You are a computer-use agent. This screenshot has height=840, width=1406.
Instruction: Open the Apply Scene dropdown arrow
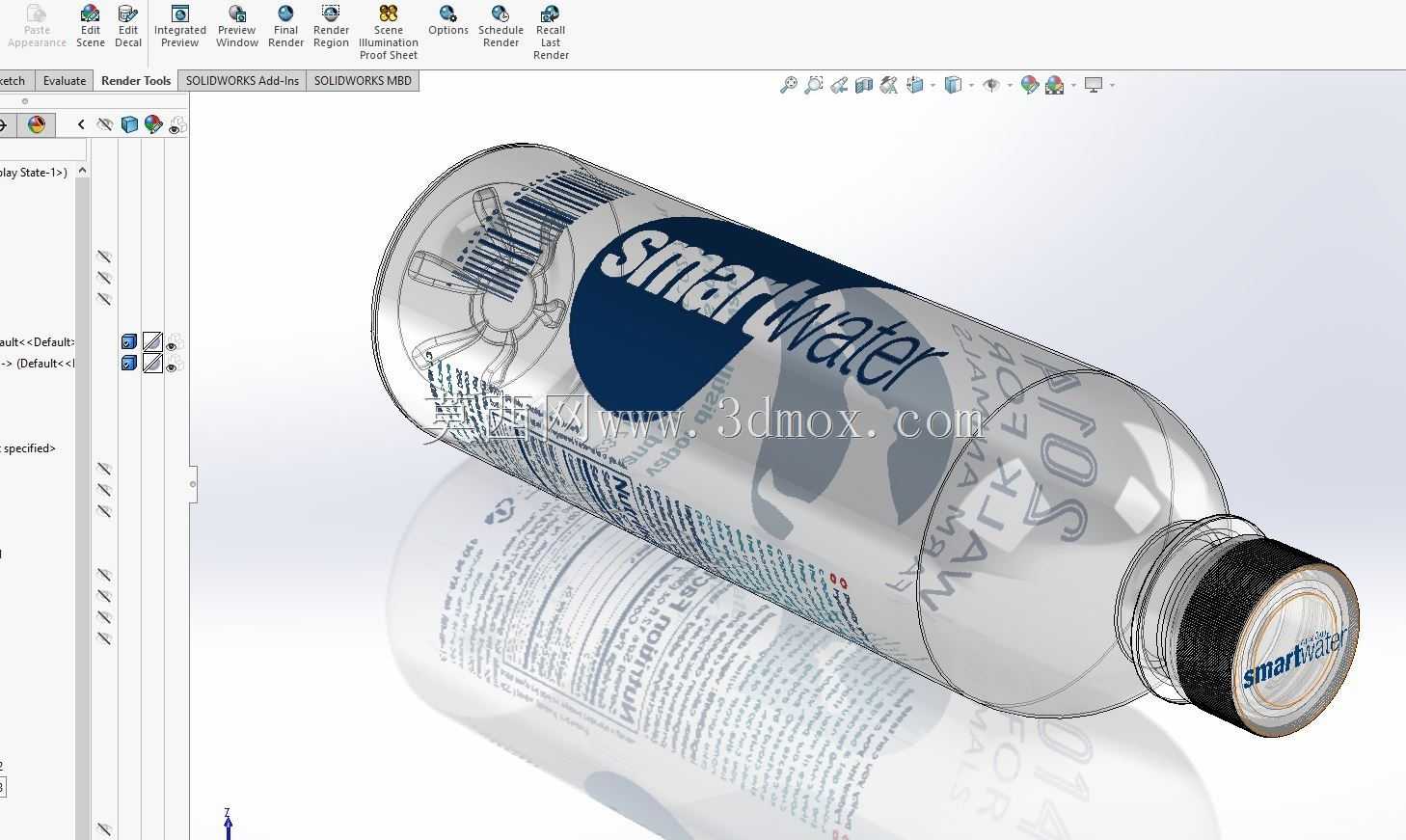(x=1073, y=85)
